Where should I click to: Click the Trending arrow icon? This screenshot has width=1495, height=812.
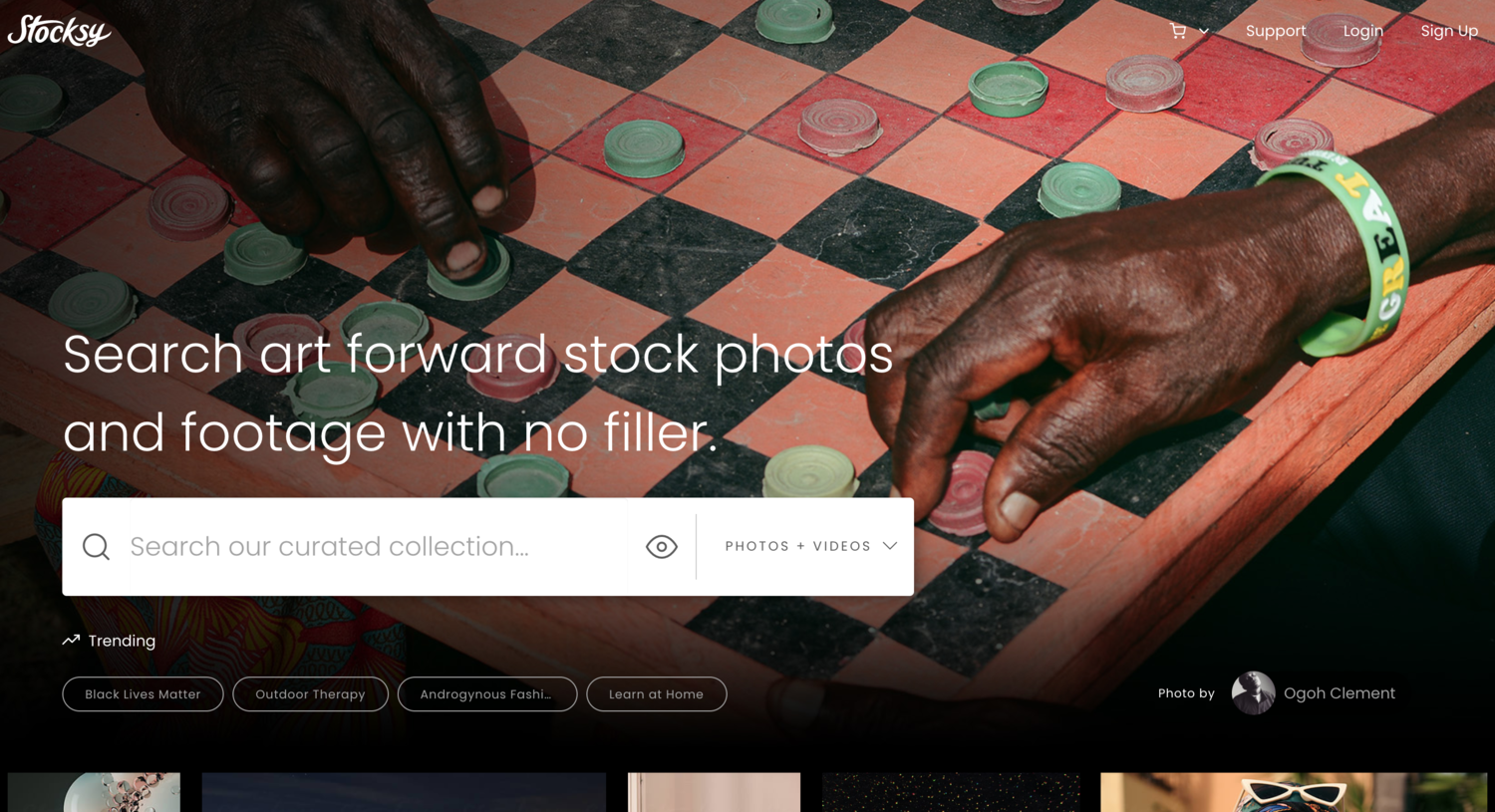click(71, 641)
